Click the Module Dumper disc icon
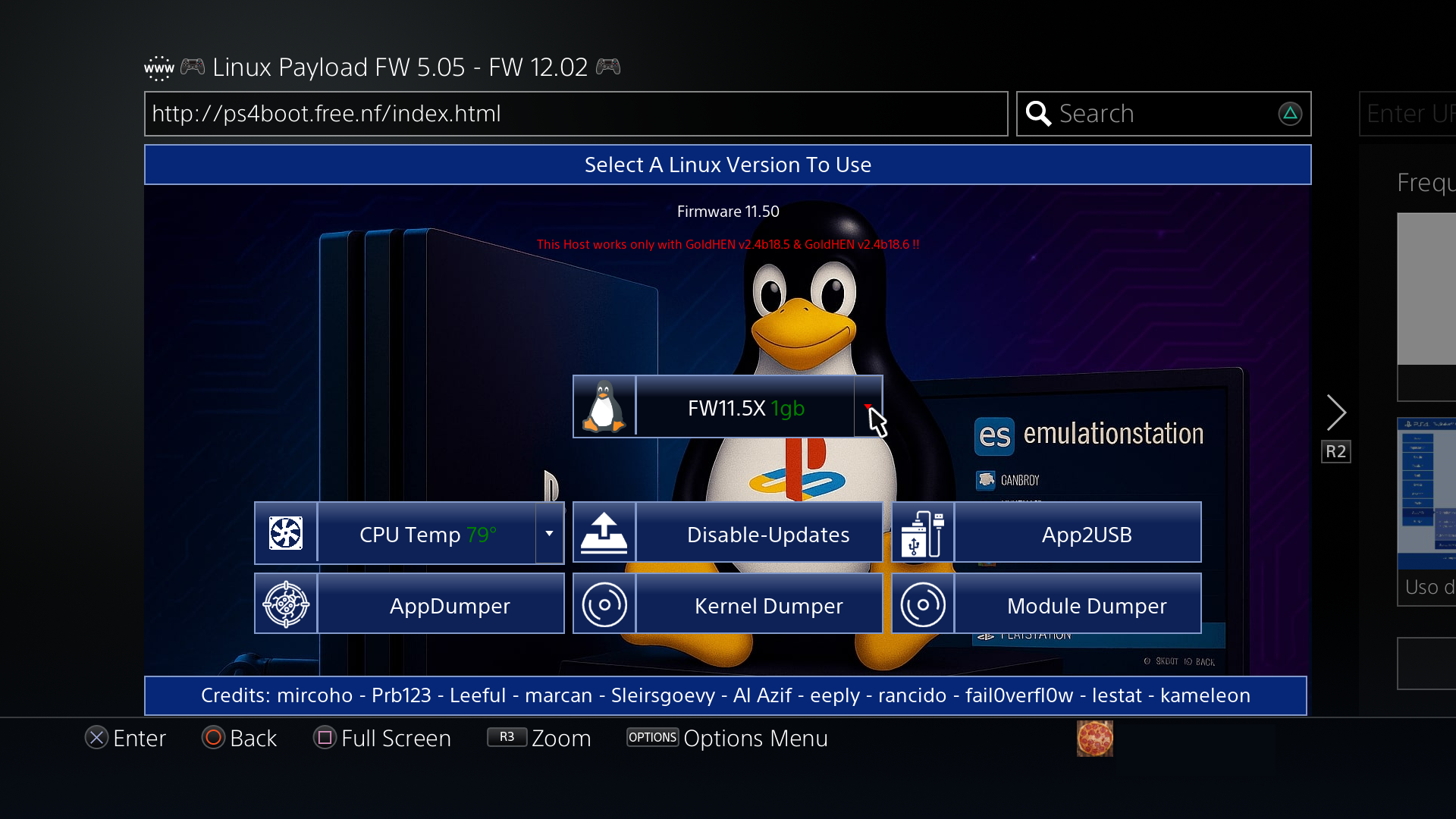This screenshot has height=819, width=1456. [923, 604]
